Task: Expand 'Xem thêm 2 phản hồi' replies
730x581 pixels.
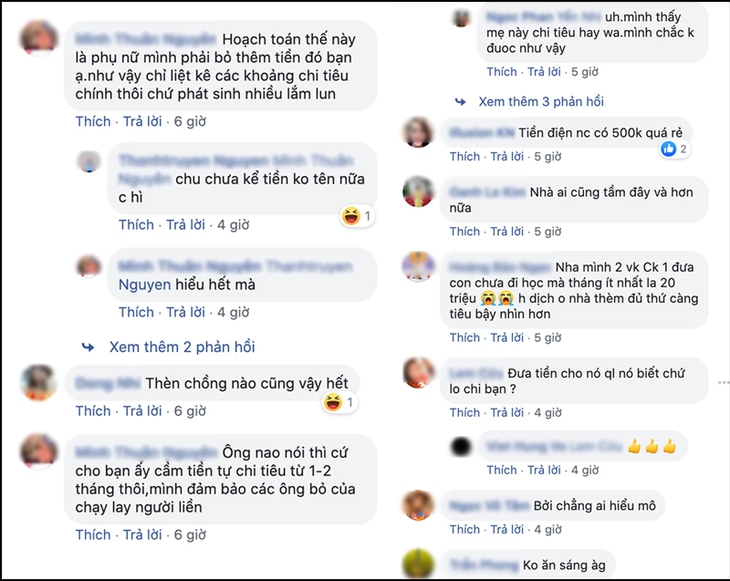Action: pos(182,347)
